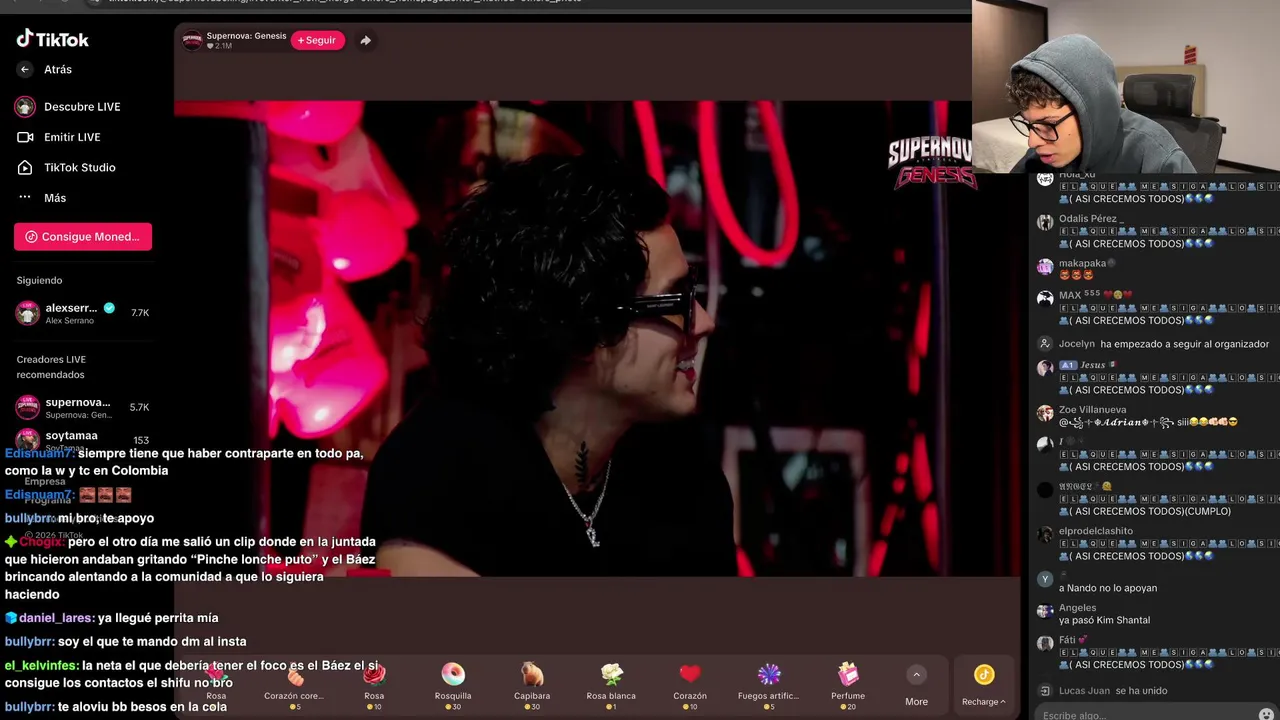Click the Supernova: Genesis host avatar
Screen dimensions: 1280x720
pos(192,40)
